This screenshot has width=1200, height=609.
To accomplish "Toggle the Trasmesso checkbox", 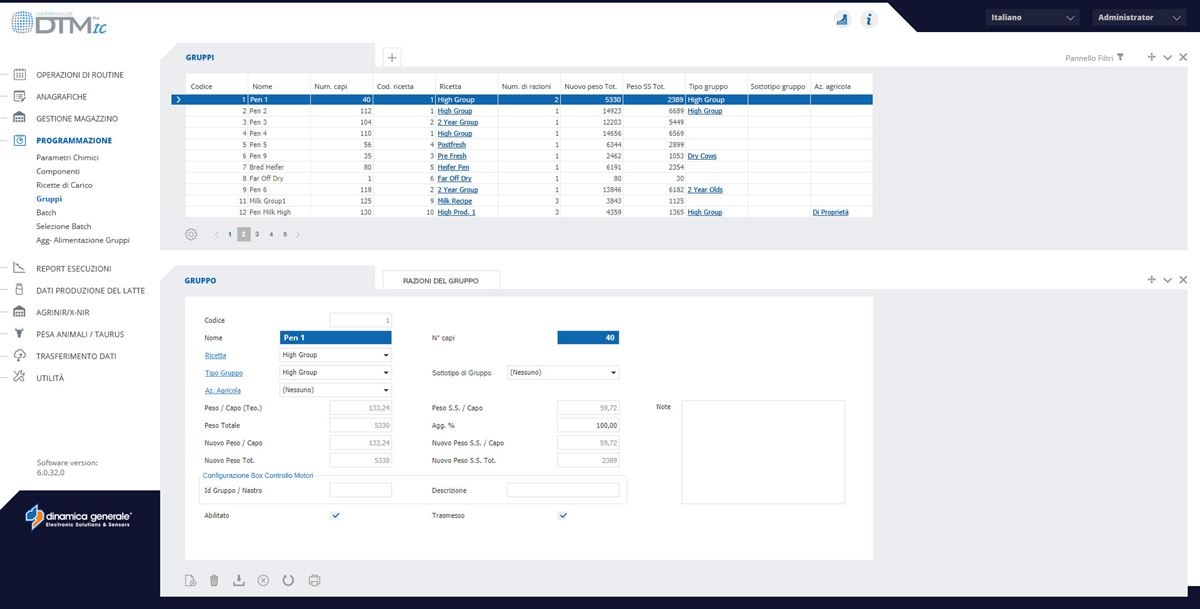I will click(563, 516).
